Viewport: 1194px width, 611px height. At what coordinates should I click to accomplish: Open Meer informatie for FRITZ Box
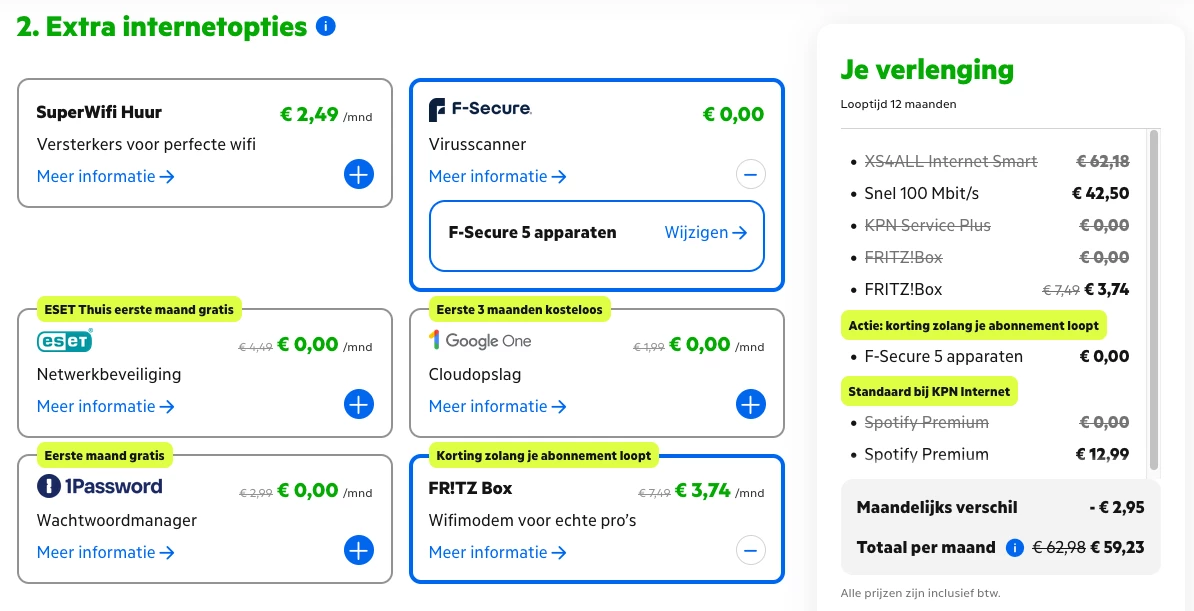(498, 553)
